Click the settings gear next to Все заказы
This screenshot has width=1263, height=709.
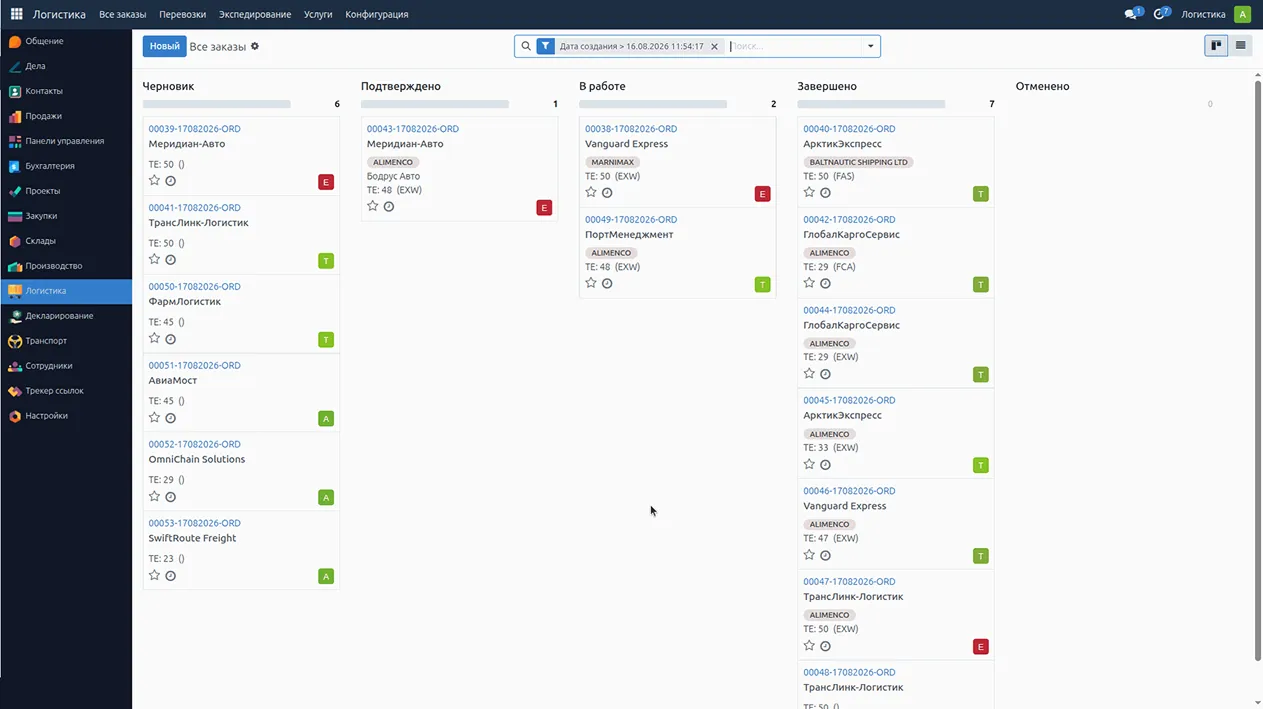point(255,46)
